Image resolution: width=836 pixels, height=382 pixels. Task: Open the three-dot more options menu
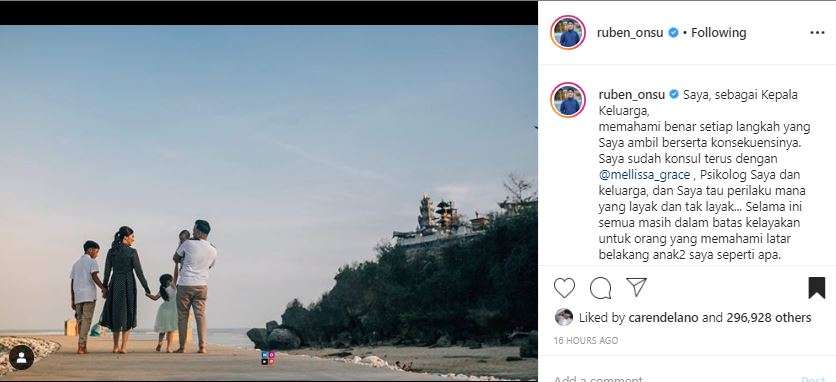click(x=817, y=33)
